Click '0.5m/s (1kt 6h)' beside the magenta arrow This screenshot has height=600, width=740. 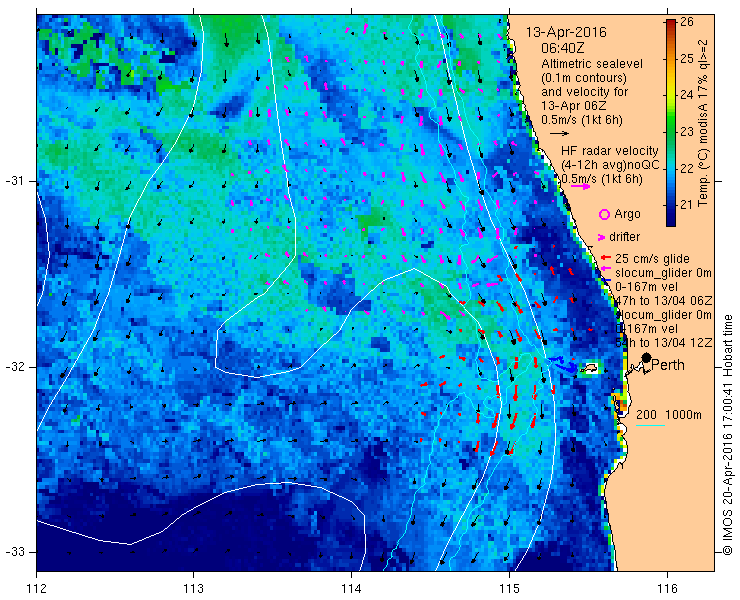[x=602, y=179]
